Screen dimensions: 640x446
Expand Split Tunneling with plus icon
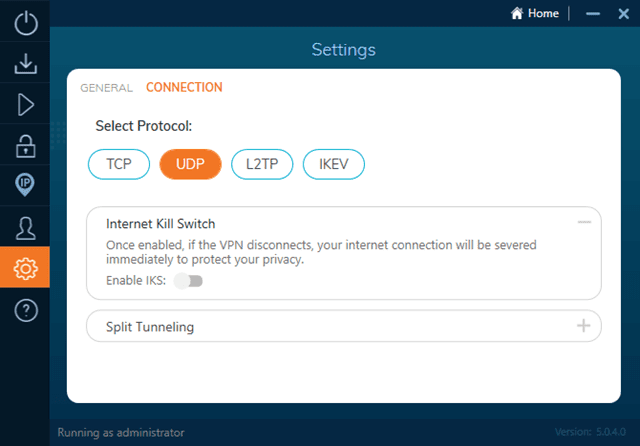(x=584, y=326)
